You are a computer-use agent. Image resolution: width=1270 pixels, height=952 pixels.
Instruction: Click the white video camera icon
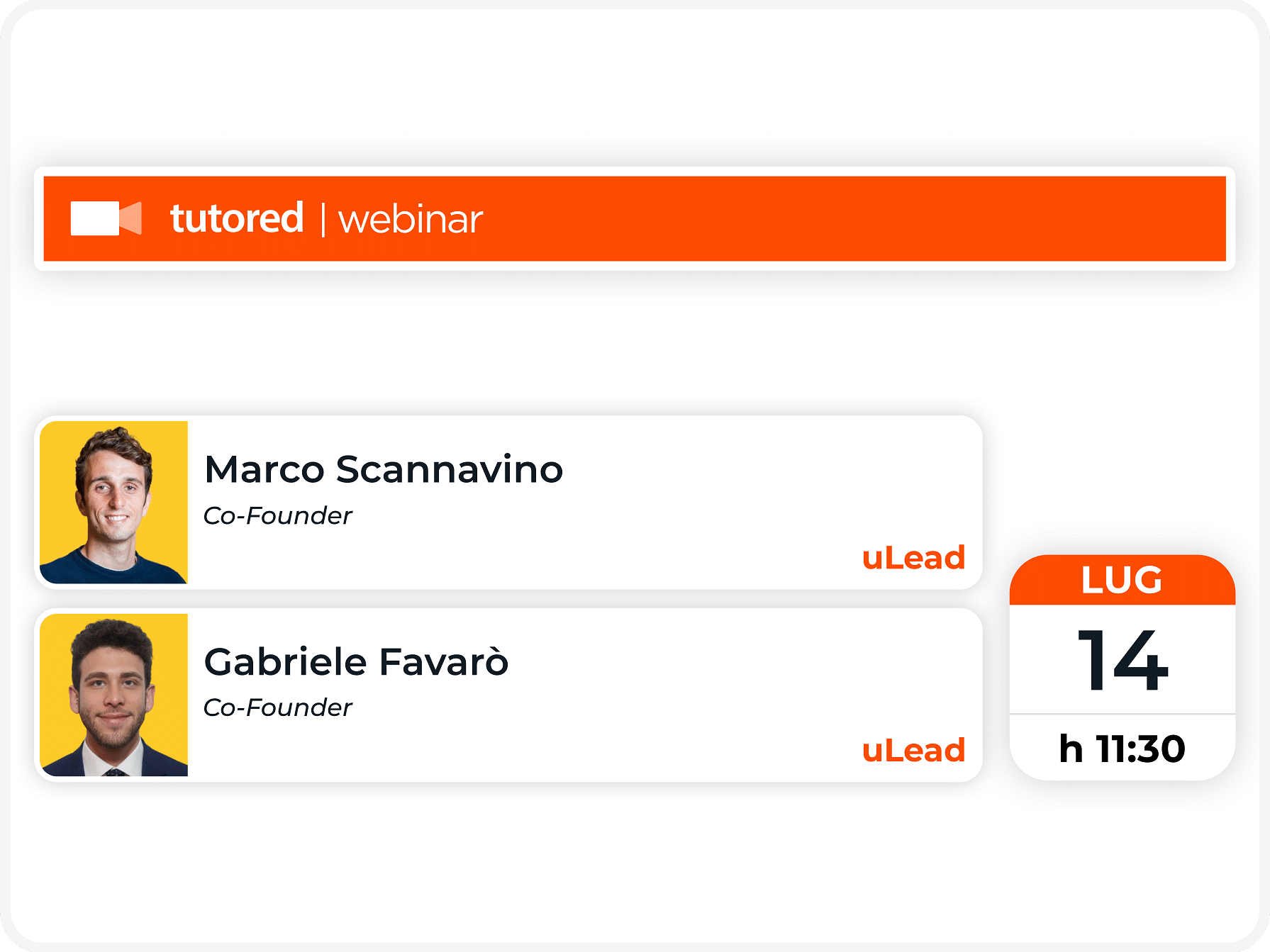pyautogui.click(x=106, y=218)
